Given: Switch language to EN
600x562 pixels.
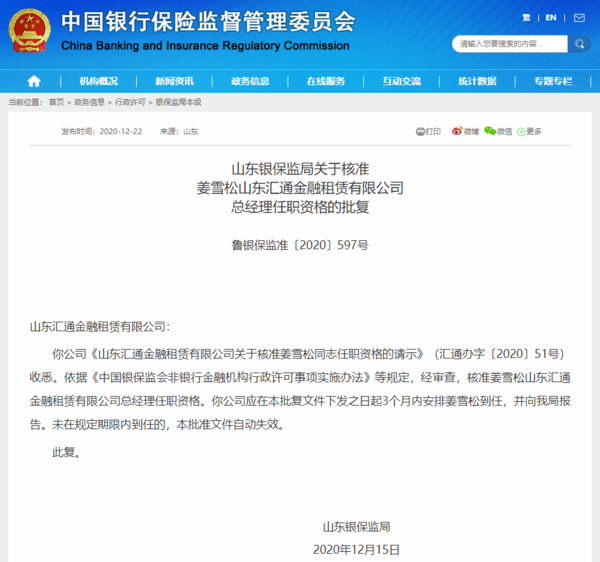Looking at the screenshot, I should pos(550,18).
